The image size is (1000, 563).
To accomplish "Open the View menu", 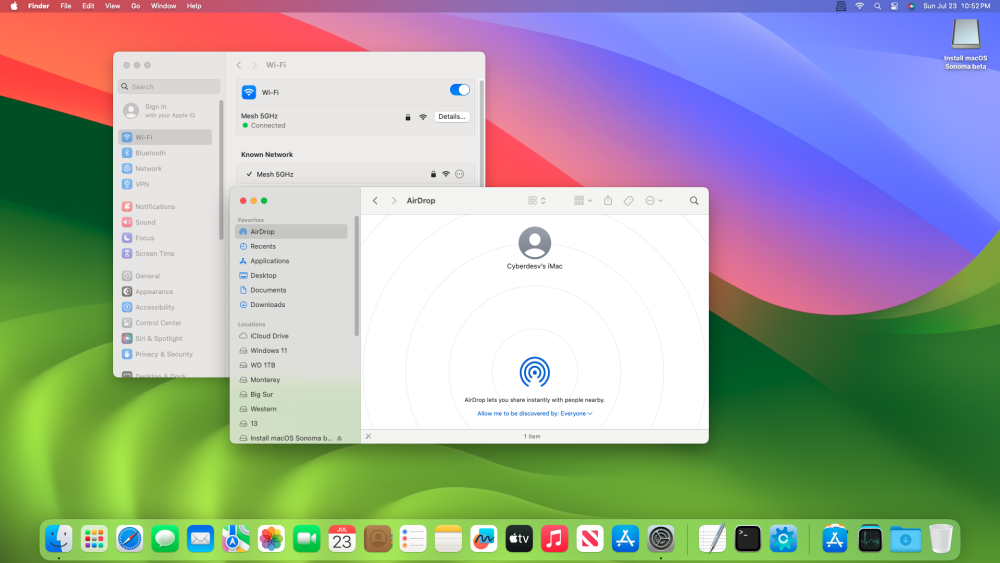I will point(112,6).
